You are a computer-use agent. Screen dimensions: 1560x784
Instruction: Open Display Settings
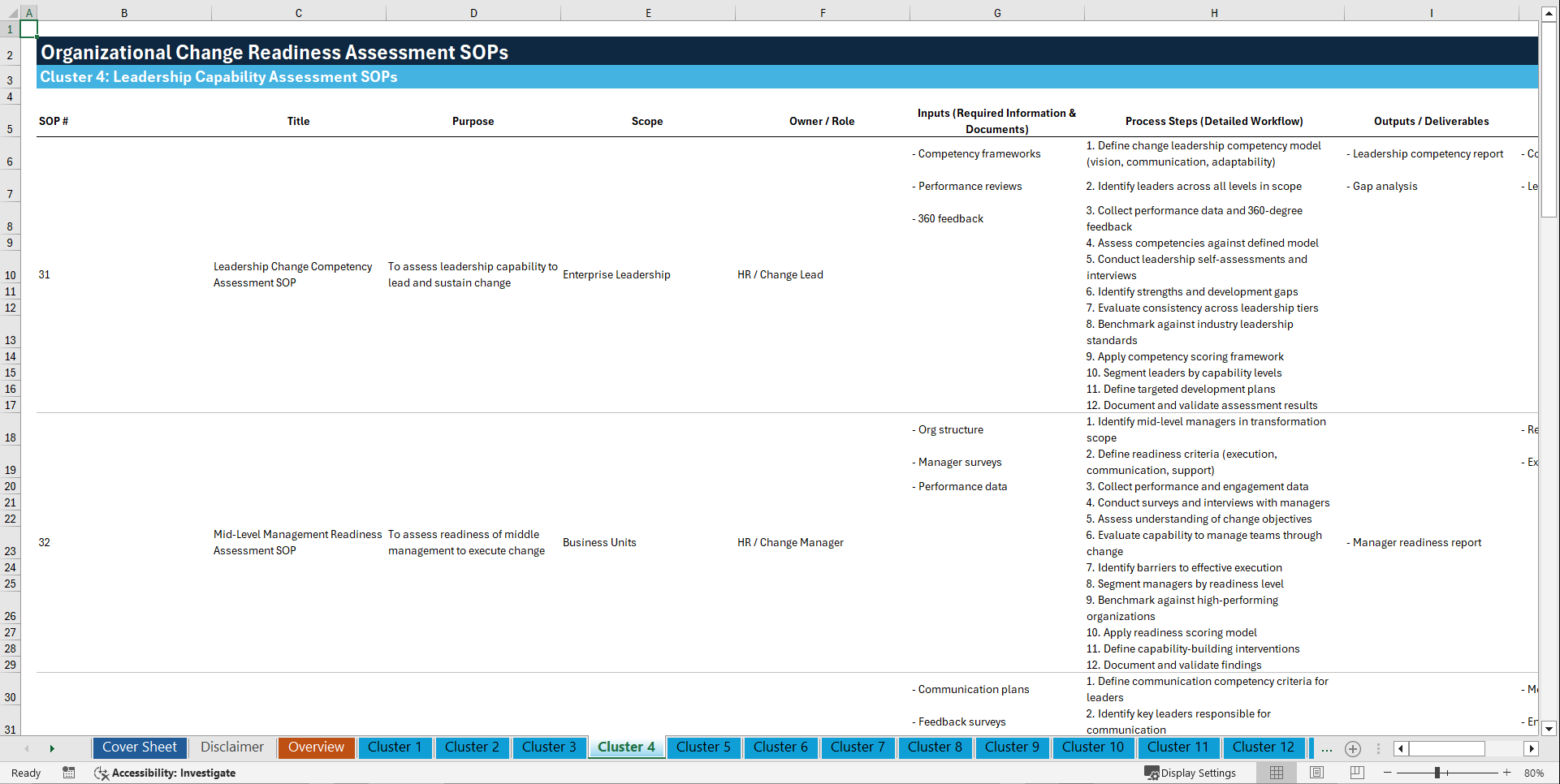[x=1191, y=773]
